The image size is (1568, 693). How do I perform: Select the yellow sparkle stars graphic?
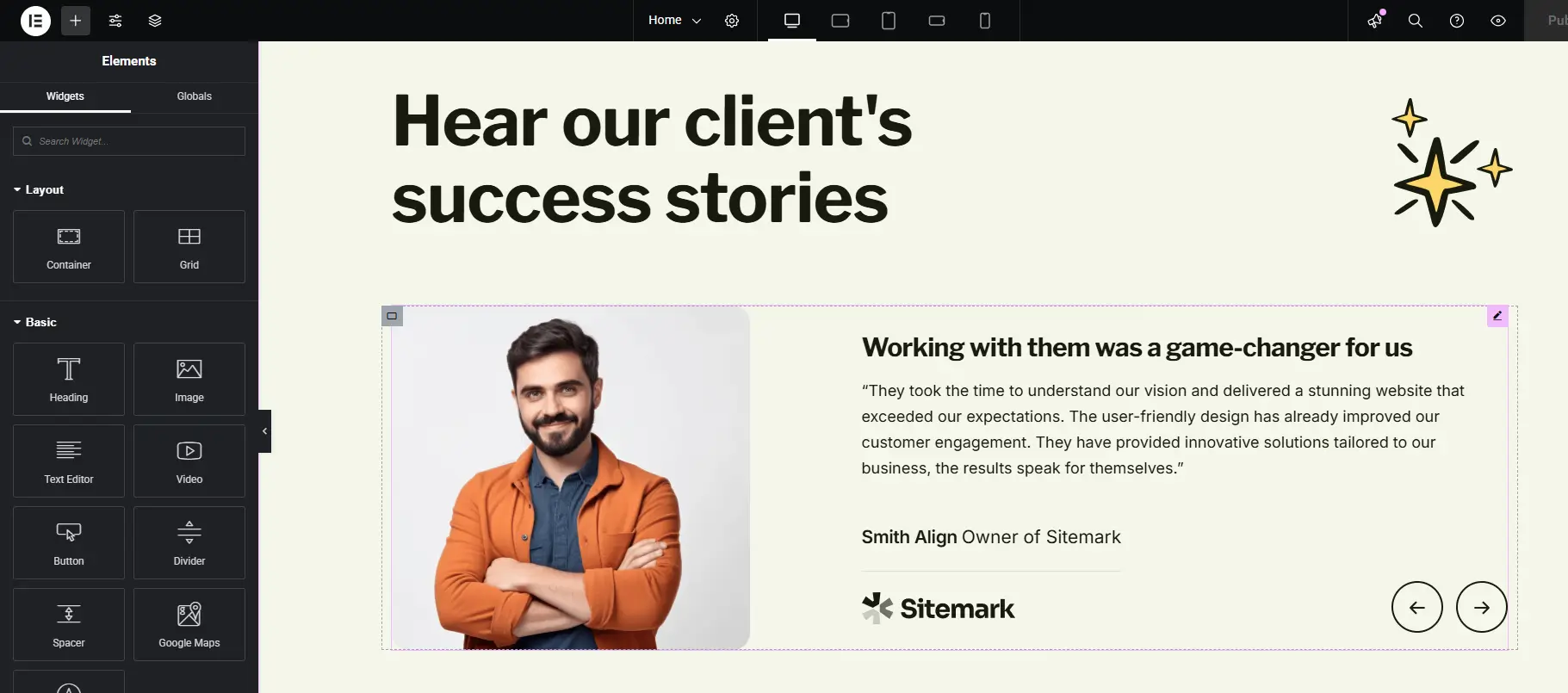point(1453,163)
